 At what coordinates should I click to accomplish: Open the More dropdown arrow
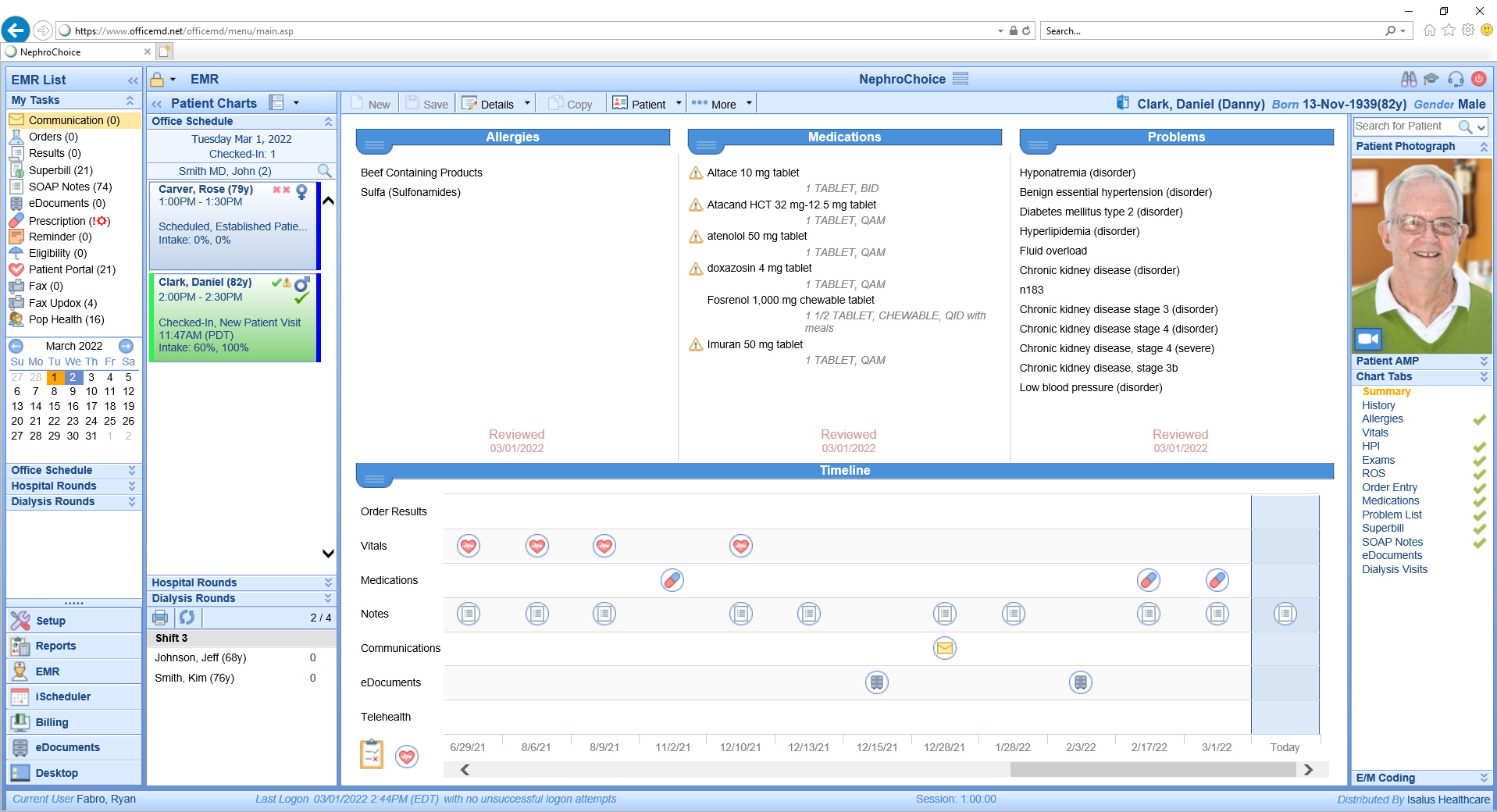pyautogui.click(x=749, y=103)
